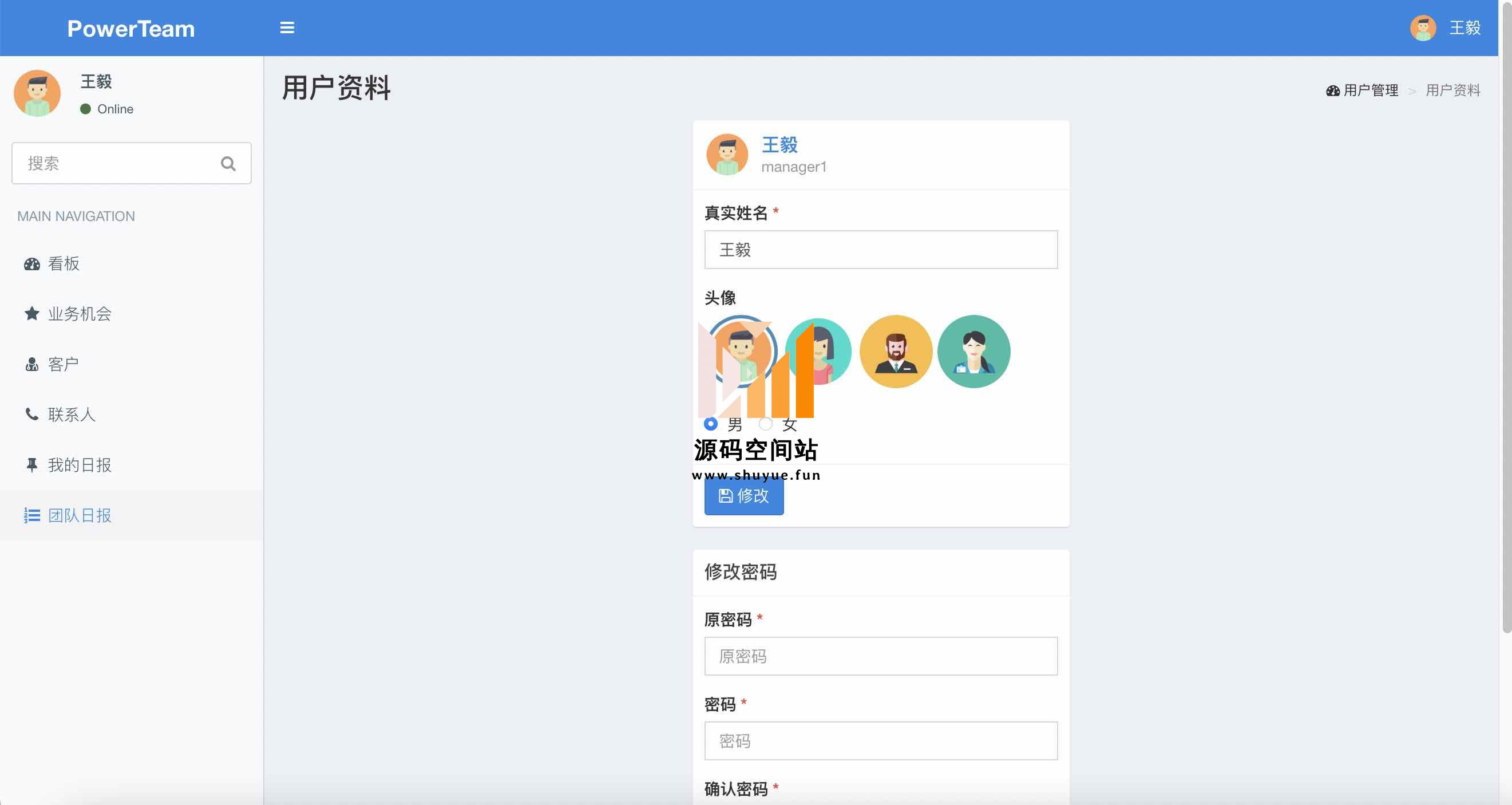Choose the green-background nurse avatar
The image size is (1512, 805).
click(973, 352)
